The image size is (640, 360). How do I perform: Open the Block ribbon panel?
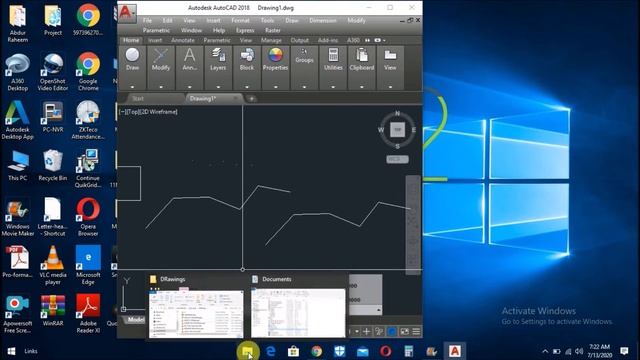247,60
